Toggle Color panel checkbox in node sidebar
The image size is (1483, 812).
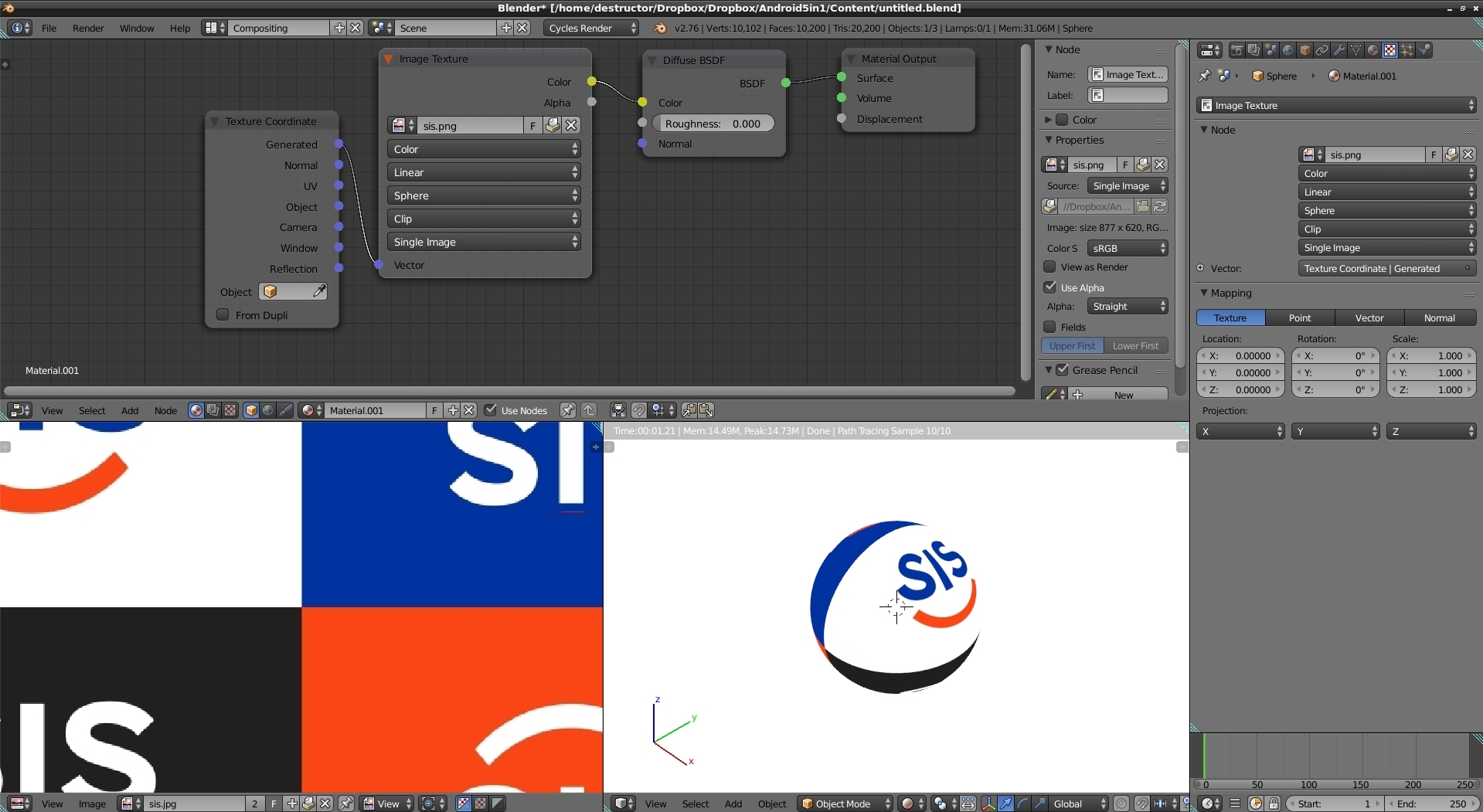(x=1062, y=120)
